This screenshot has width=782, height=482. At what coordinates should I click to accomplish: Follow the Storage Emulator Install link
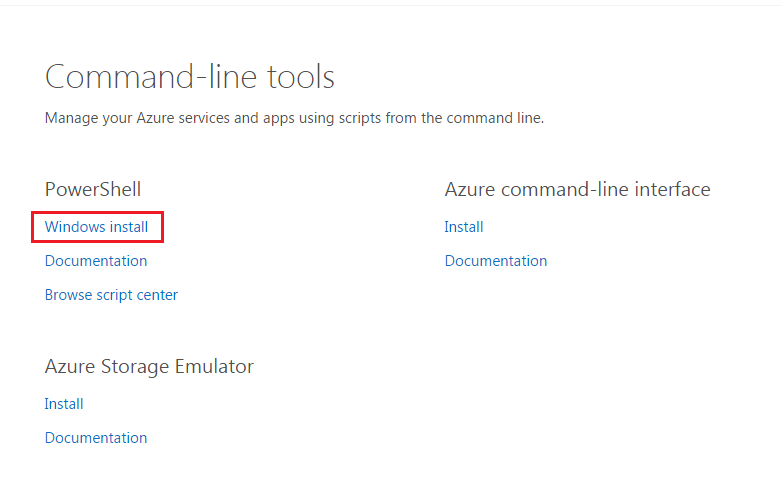64,404
